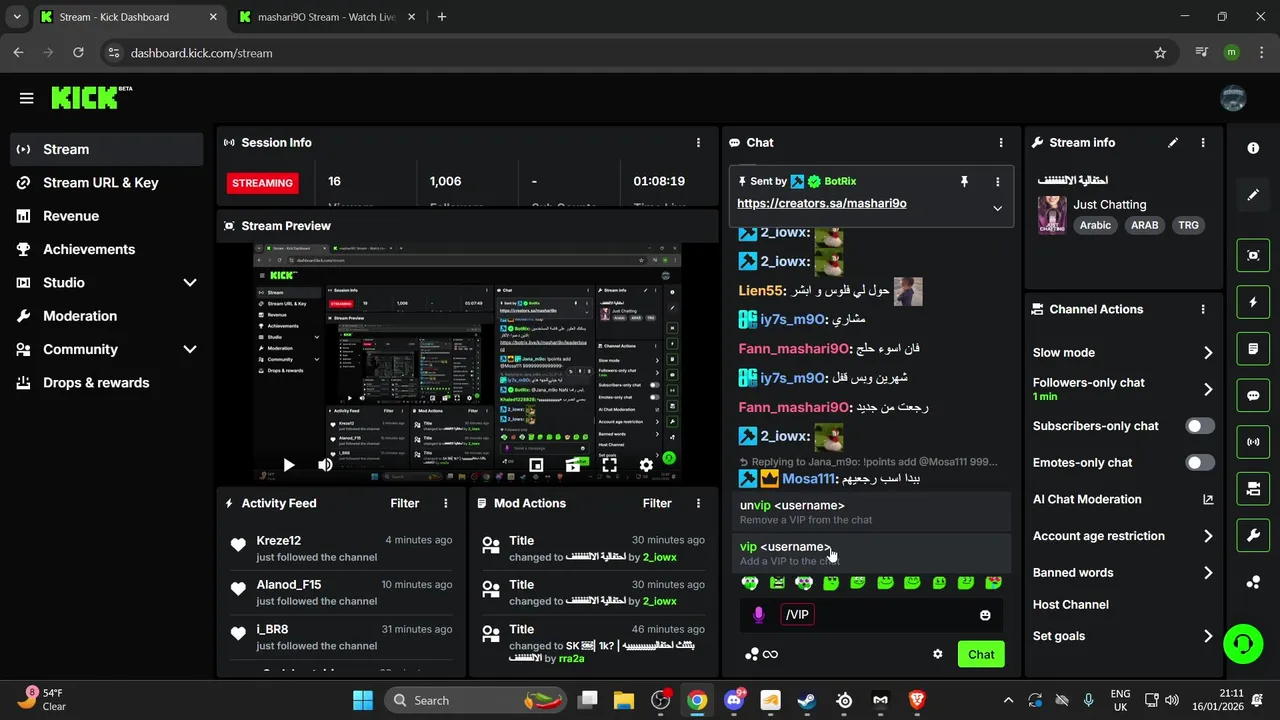Image resolution: width=1280 pixels, height=720 pixels.
Task: Open Banned words settings arrow
Action: coord(1208,573)
